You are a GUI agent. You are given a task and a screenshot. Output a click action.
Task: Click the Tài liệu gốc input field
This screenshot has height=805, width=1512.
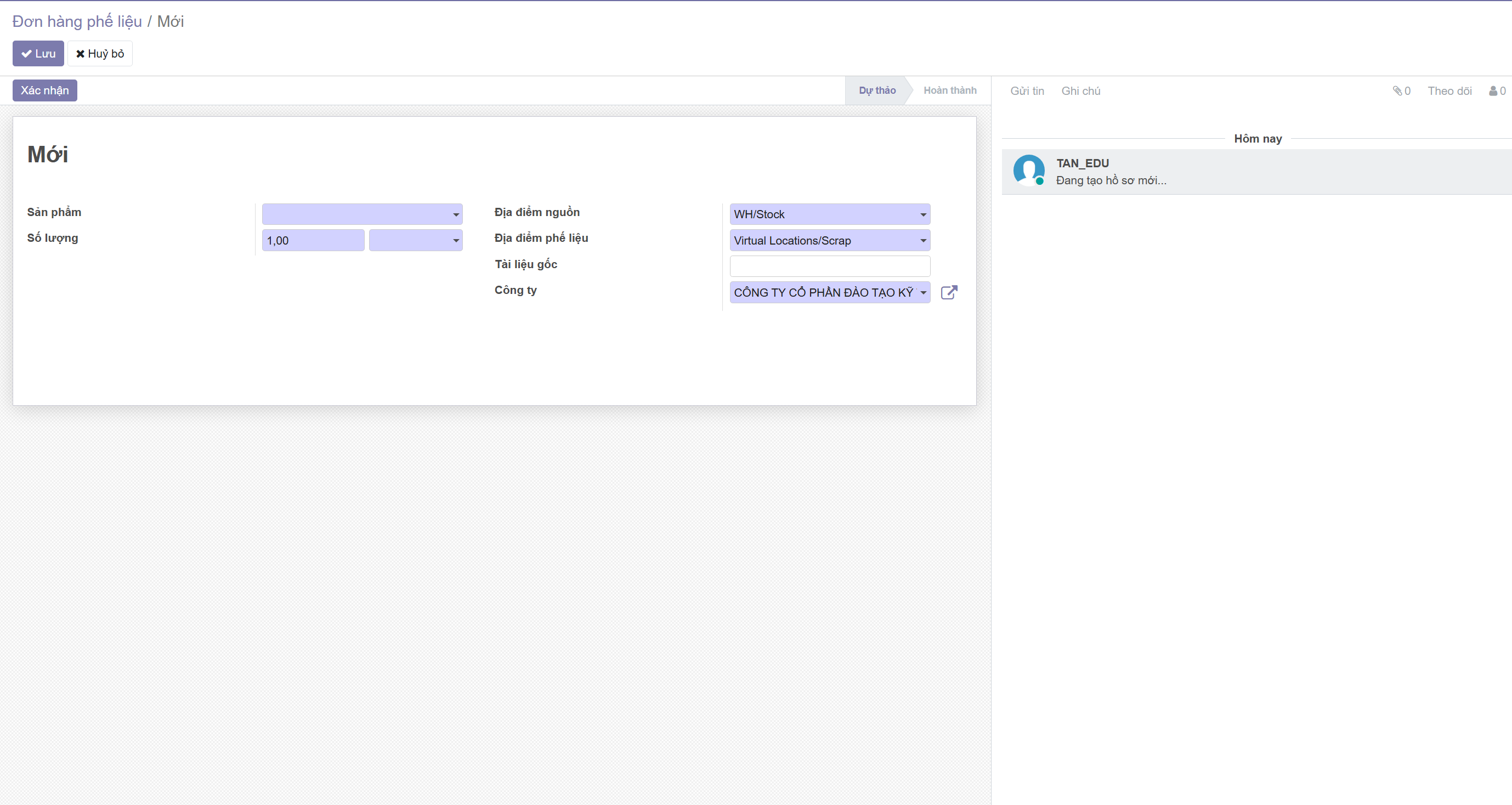829,267
